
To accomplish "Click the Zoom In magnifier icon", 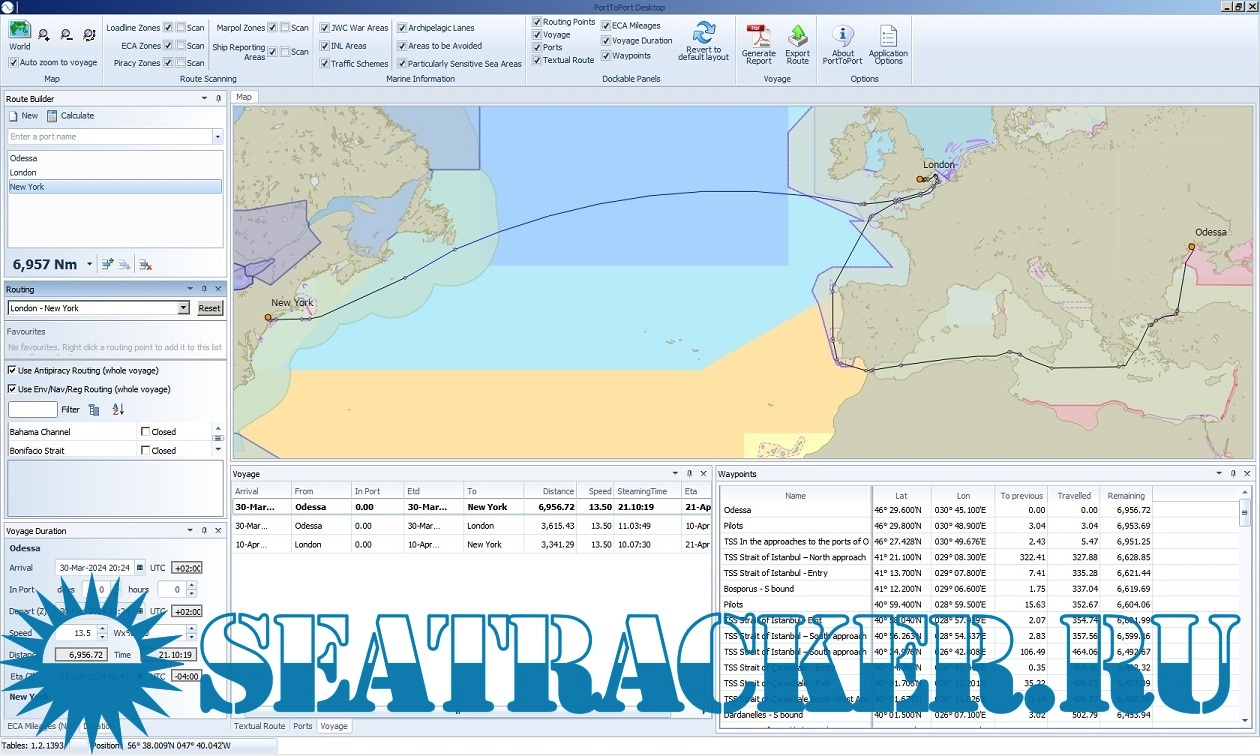I will click(44, 33).
